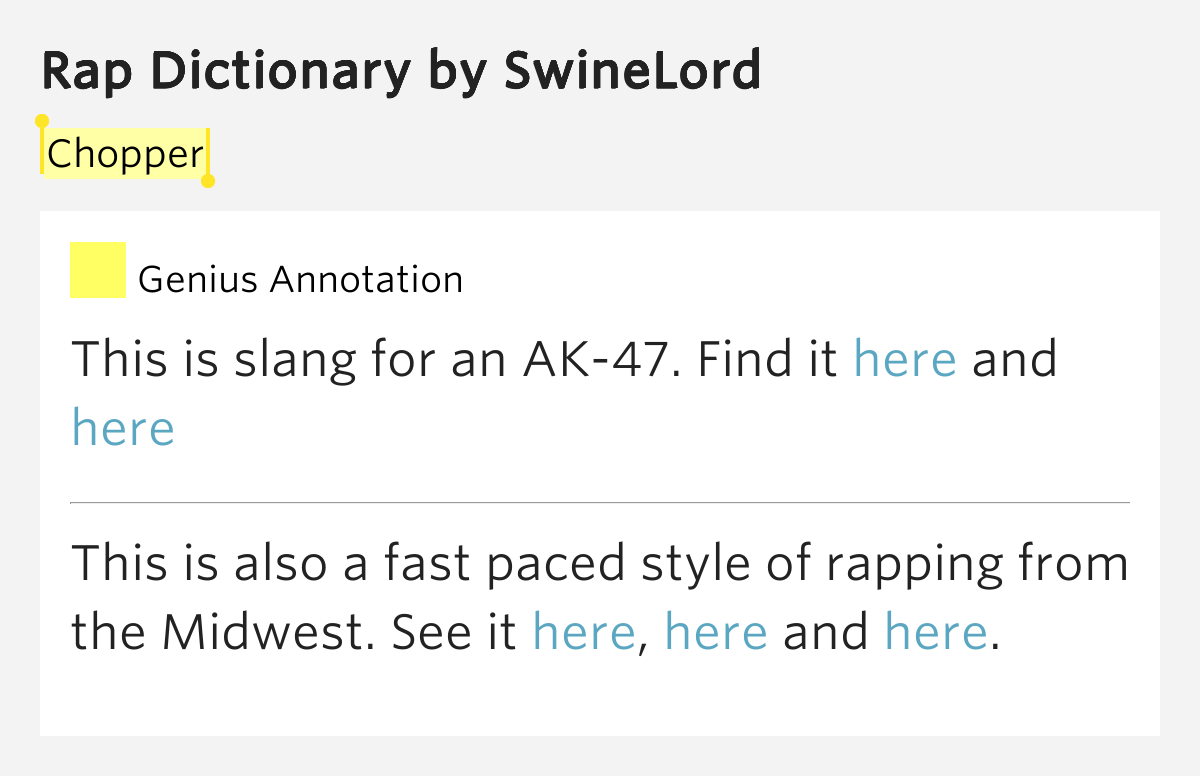Click the selection start handle before "Chopper"
Image resolution: width=1200 pixels, height=776 pixels.
[42, 122]
